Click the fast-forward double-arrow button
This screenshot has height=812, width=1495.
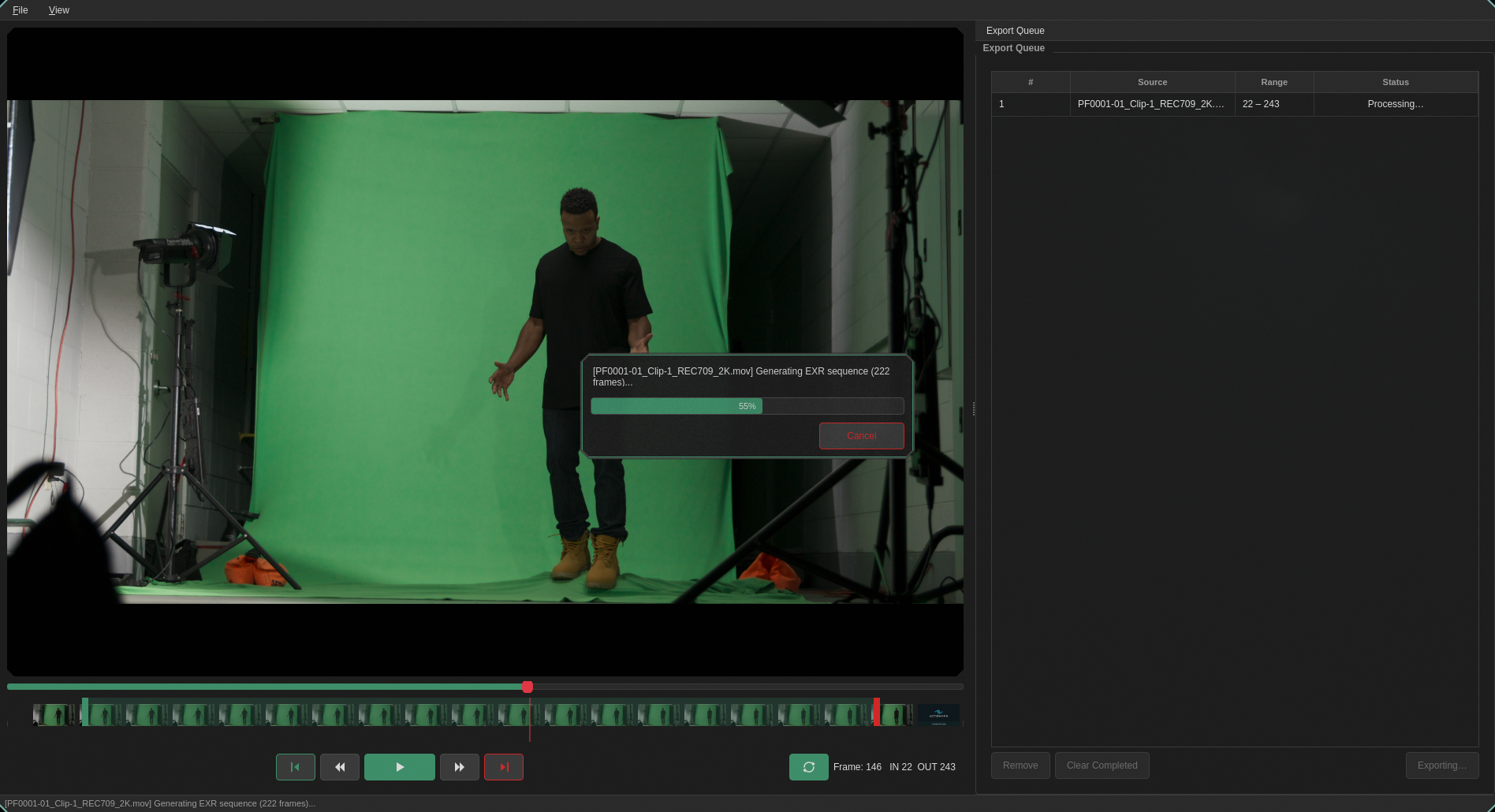pyautogui.click(x=460, y=767)
